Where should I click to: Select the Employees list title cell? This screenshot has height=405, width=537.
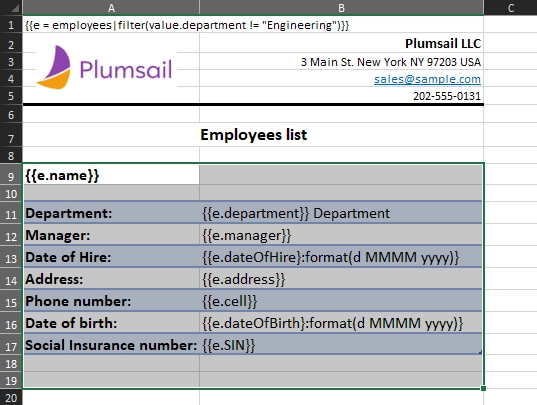tap(253, 135)
